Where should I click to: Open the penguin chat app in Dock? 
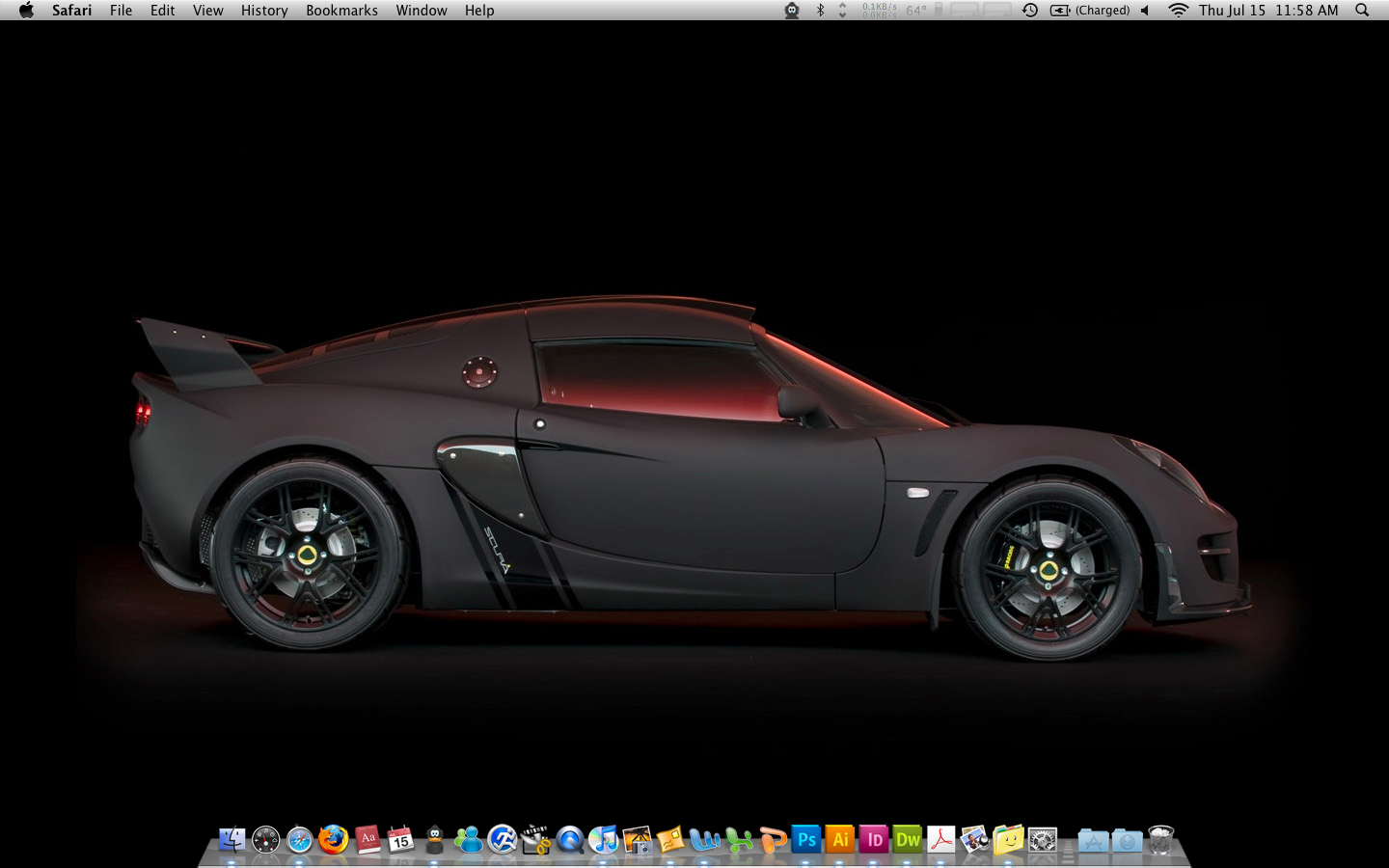tap(435, 840)
